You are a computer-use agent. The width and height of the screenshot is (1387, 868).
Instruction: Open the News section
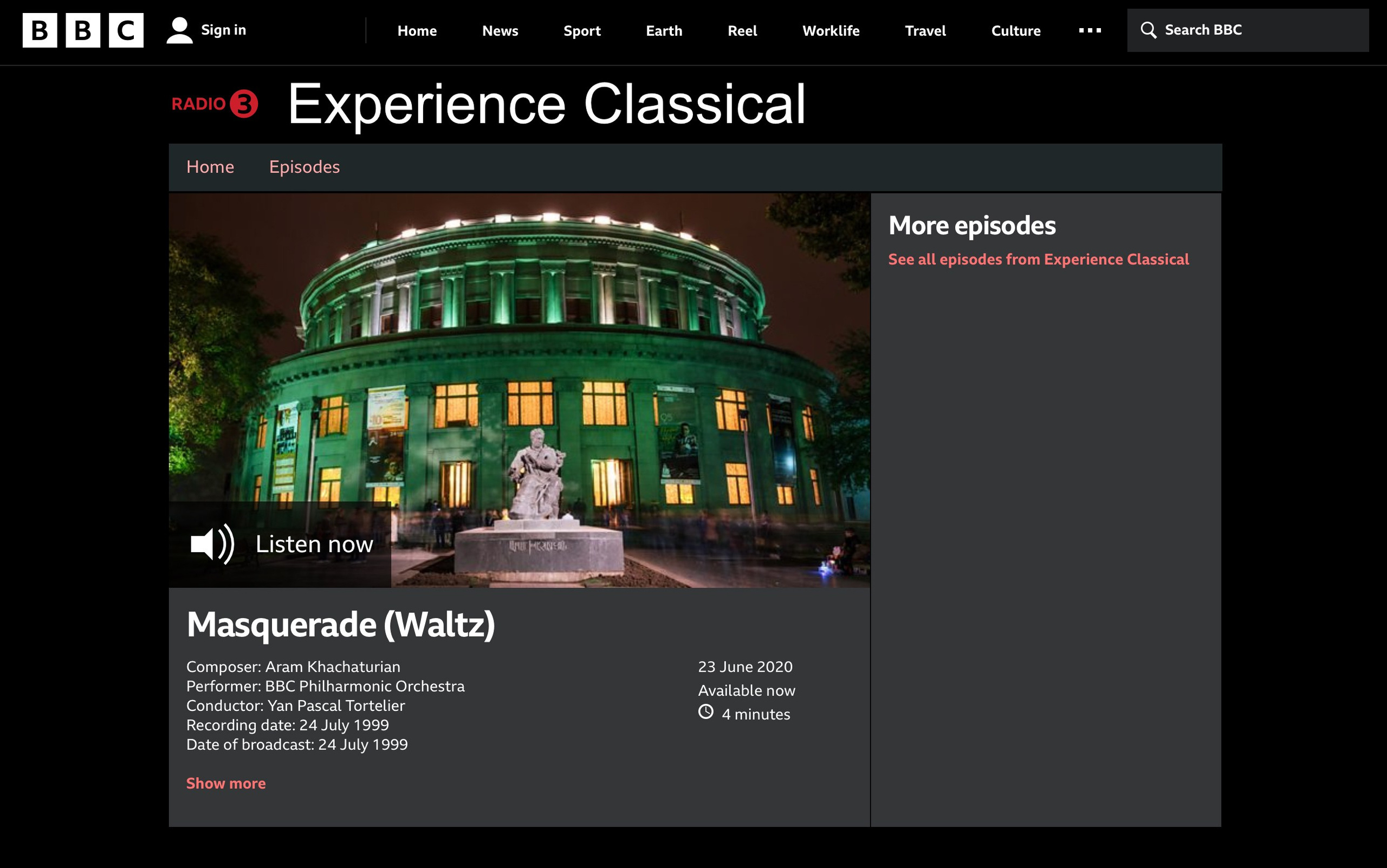pos(500,31)
